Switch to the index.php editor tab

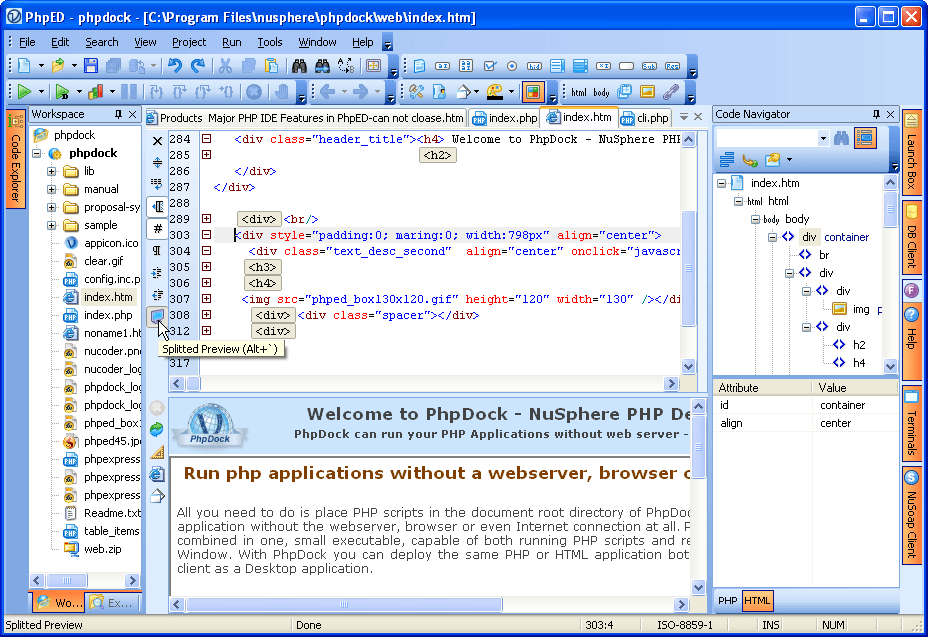pyautogui.click(x=512, y=116)
